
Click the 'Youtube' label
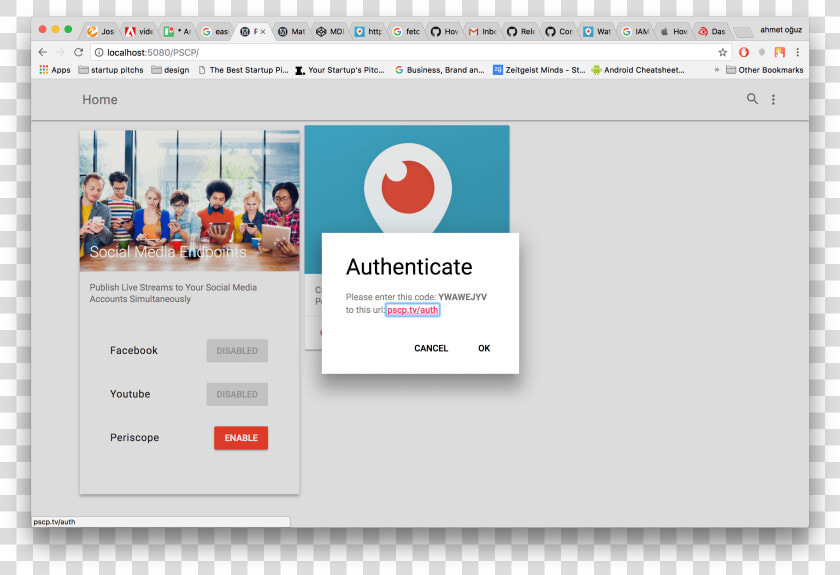[x=130, y=394]
